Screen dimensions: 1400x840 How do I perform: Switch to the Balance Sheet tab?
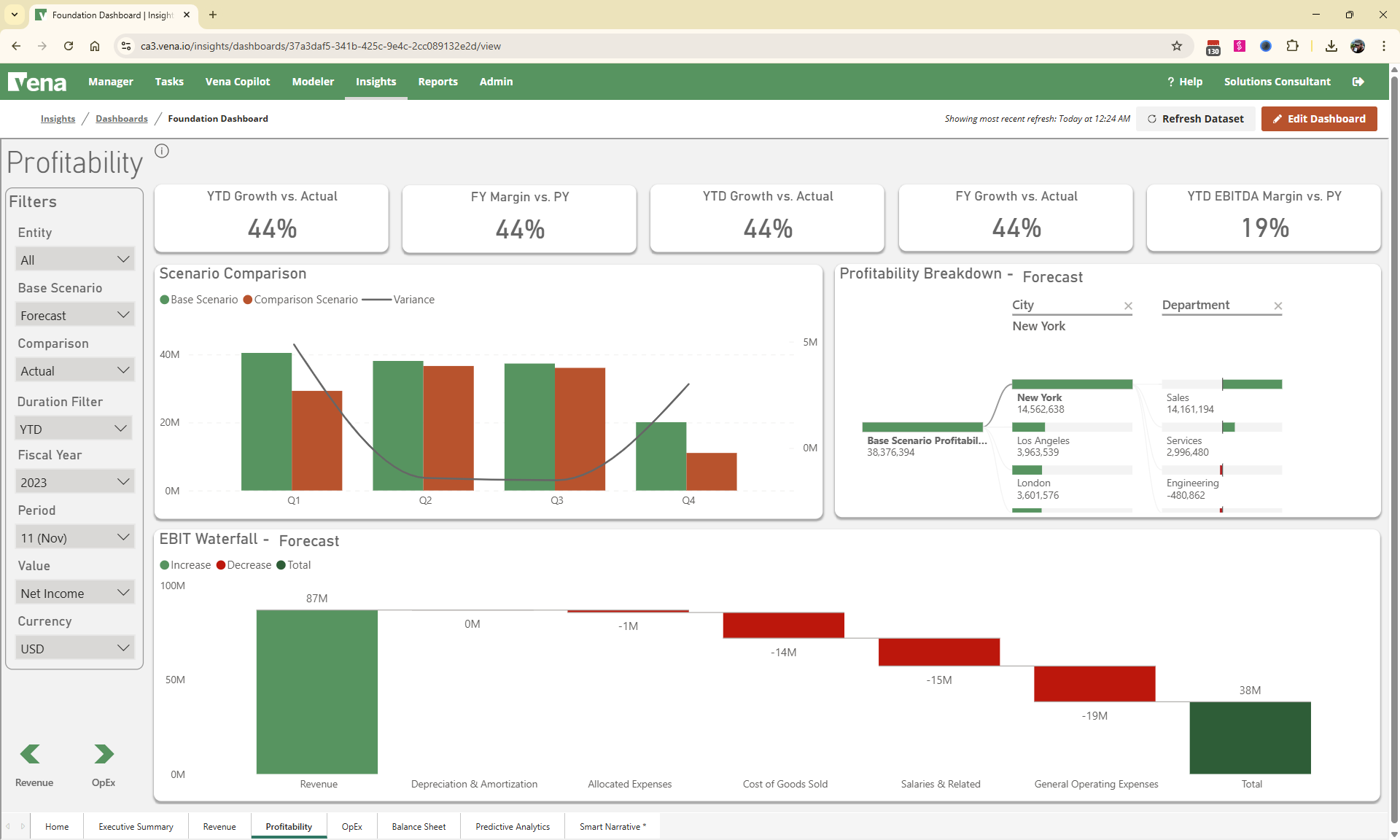click(419, 826)
